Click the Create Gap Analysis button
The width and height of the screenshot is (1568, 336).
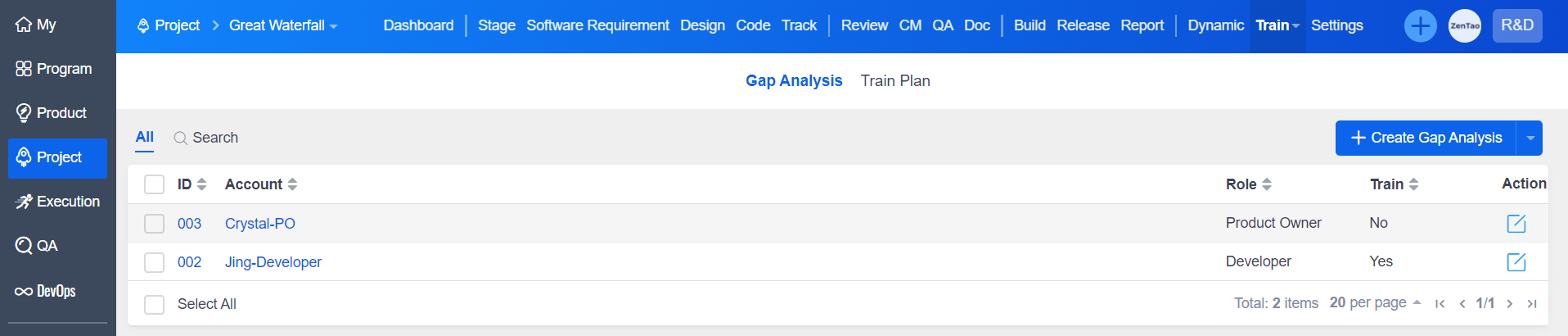click(1426, 138)
